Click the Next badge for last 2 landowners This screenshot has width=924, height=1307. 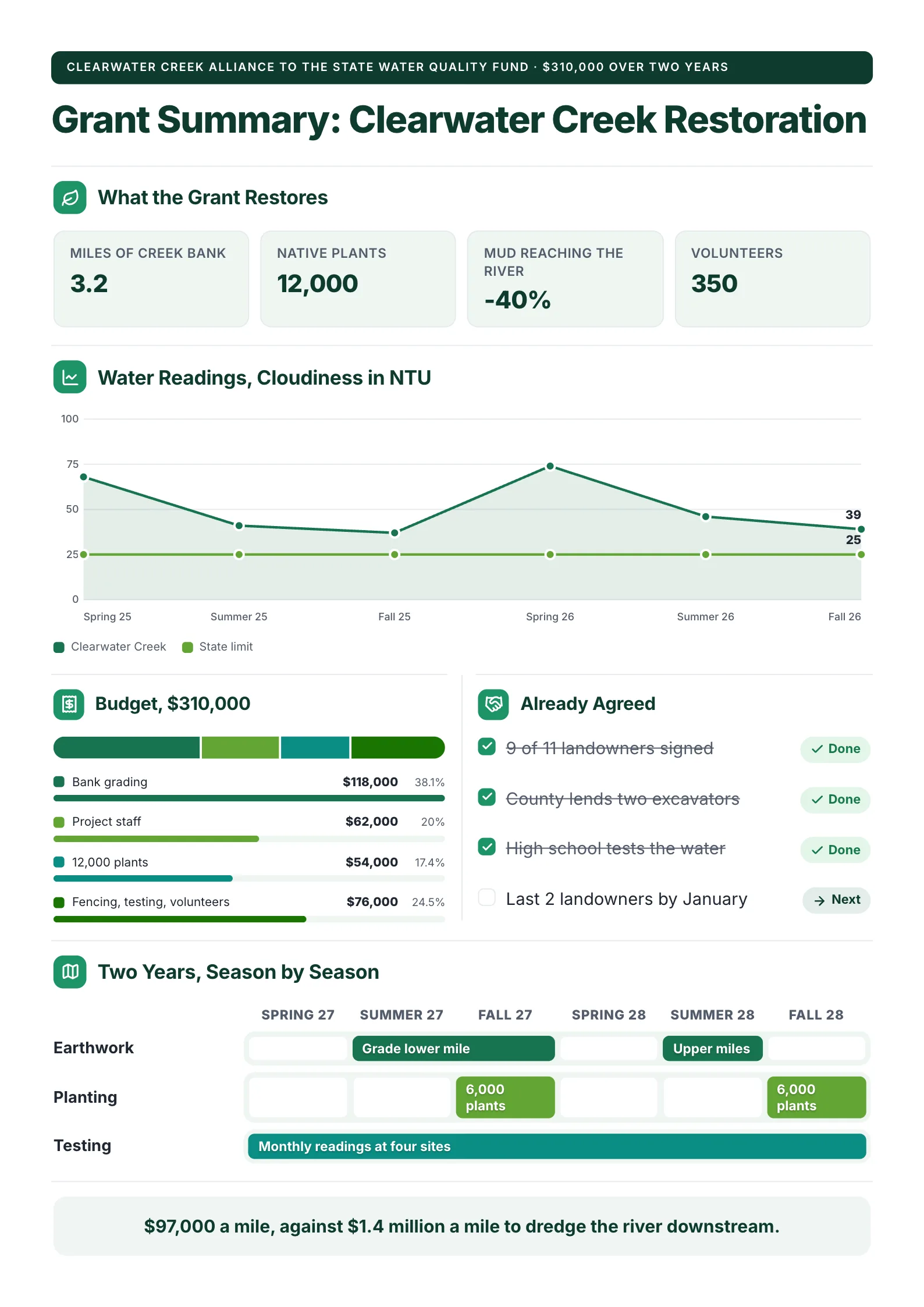click(x=836, y=900)
